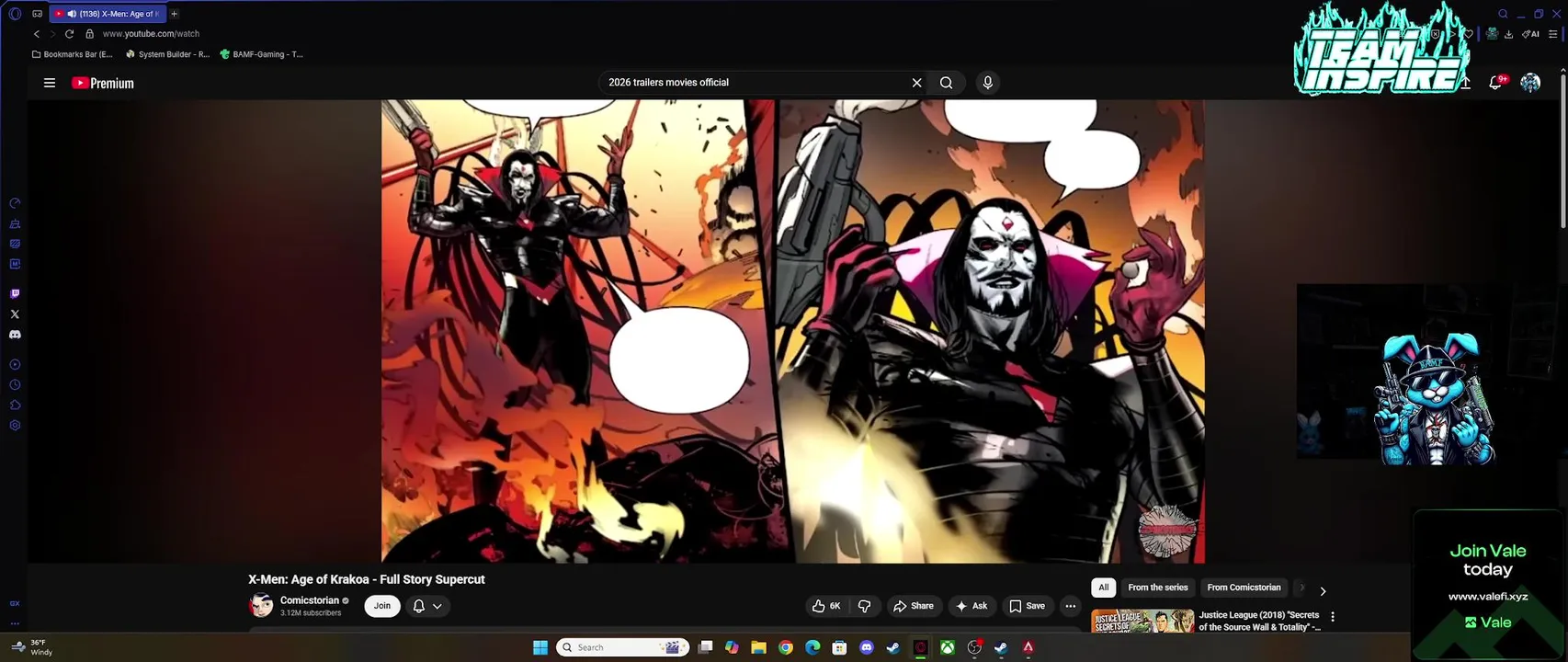Open Task View on the taskbar

point(705,647)
